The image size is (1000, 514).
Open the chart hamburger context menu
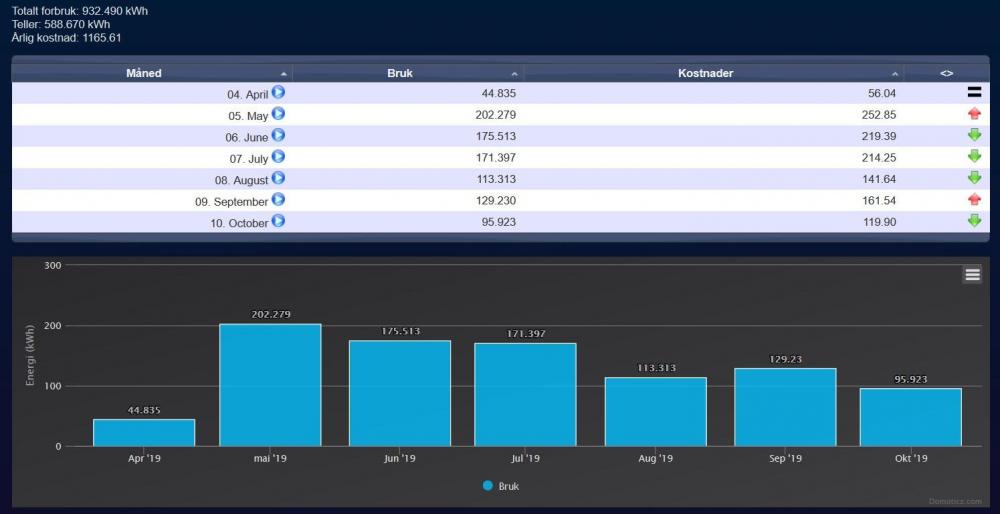pos(972,275)
